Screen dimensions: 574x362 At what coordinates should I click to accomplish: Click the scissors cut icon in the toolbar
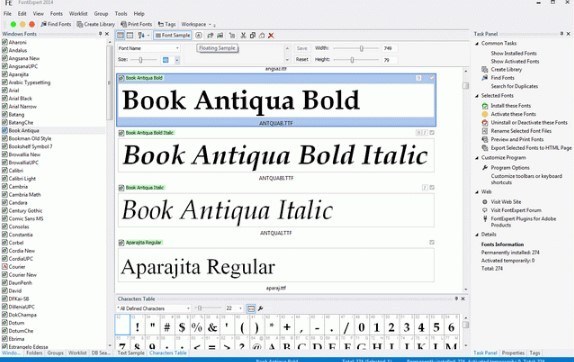pos(243,36)
